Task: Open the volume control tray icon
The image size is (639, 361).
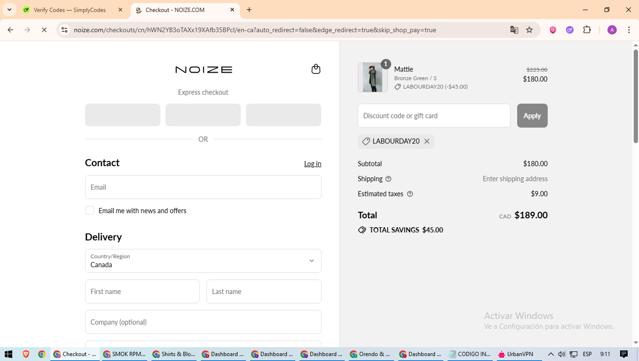Action: click(x=562, y=354)
